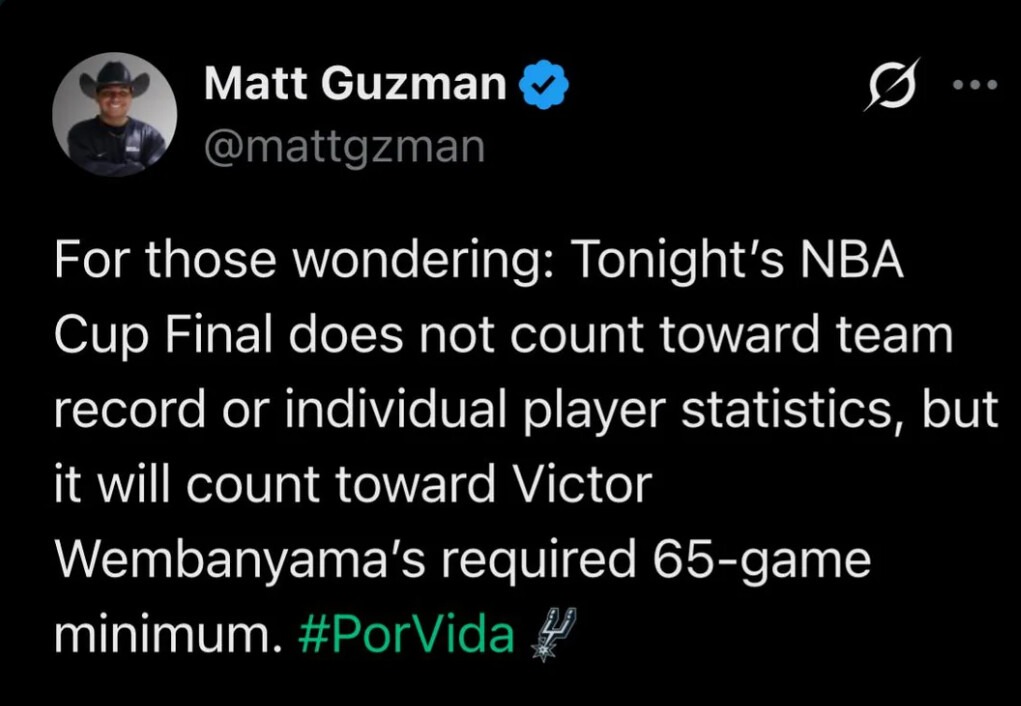
Task: Click the Grok slashed-circle icon
Action: (x=891, y=85)
